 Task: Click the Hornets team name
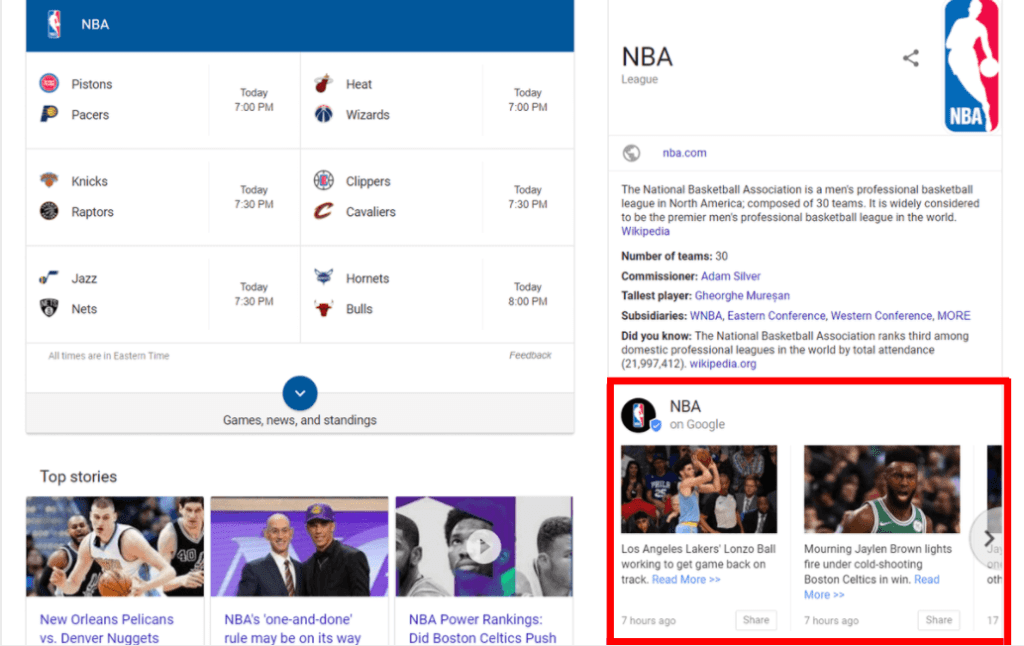click(368, 278)
